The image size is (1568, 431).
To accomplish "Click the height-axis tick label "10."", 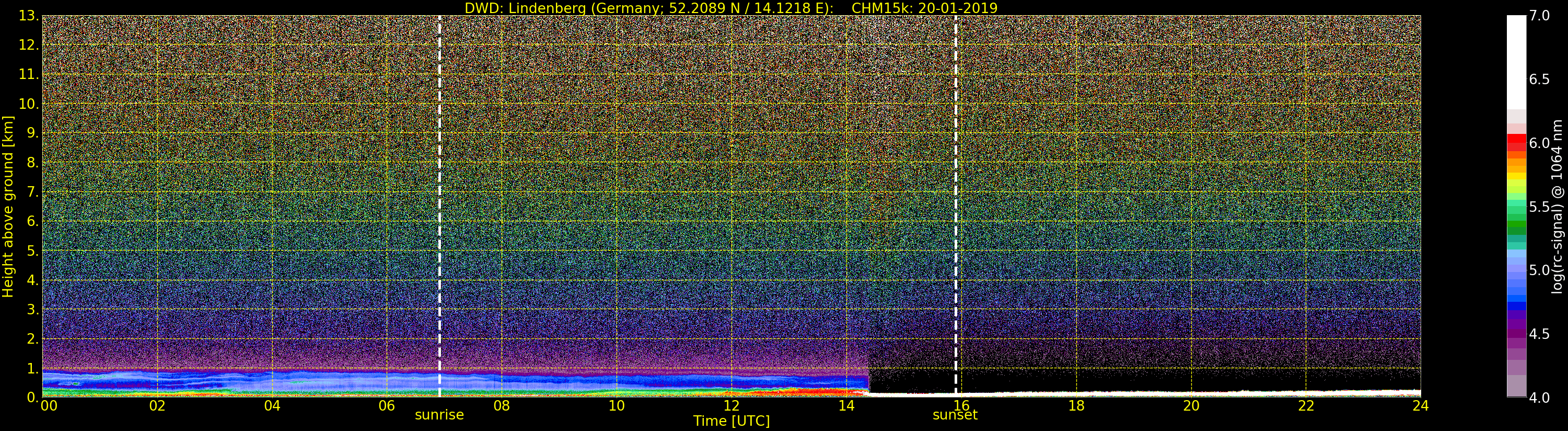I will [29, 104].
